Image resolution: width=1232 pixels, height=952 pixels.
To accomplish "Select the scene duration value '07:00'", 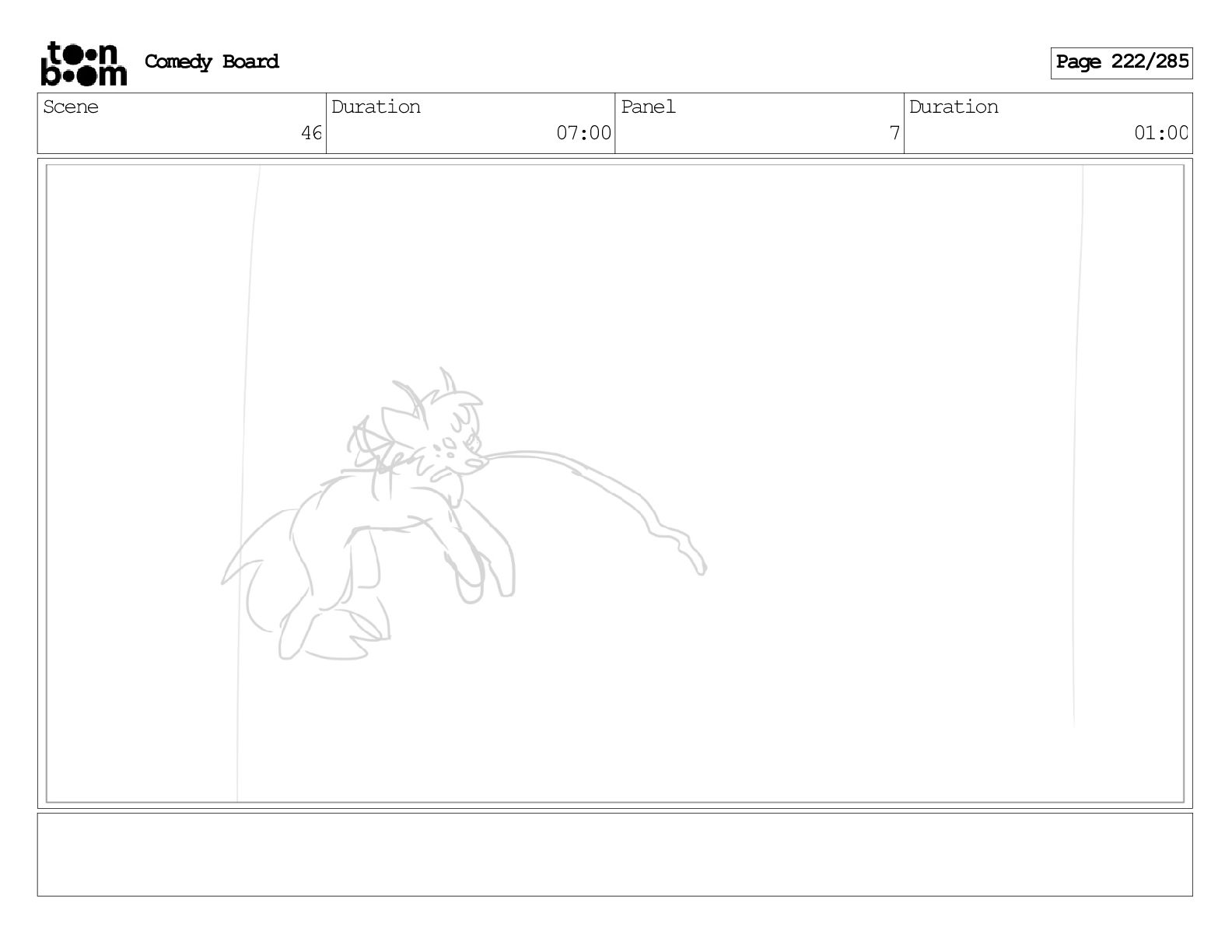I will coord(583,133).
